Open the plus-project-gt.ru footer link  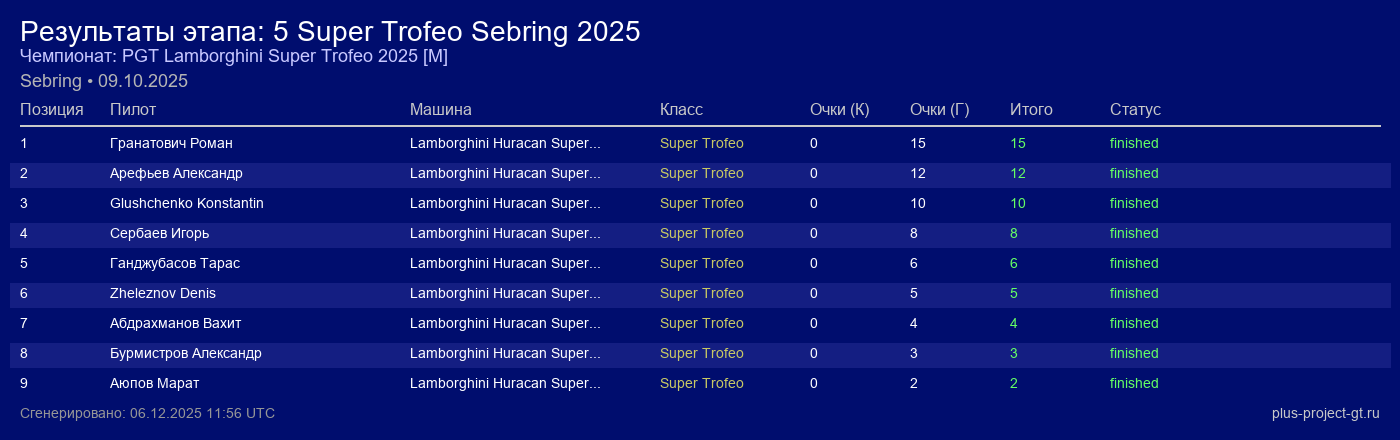1325,413
